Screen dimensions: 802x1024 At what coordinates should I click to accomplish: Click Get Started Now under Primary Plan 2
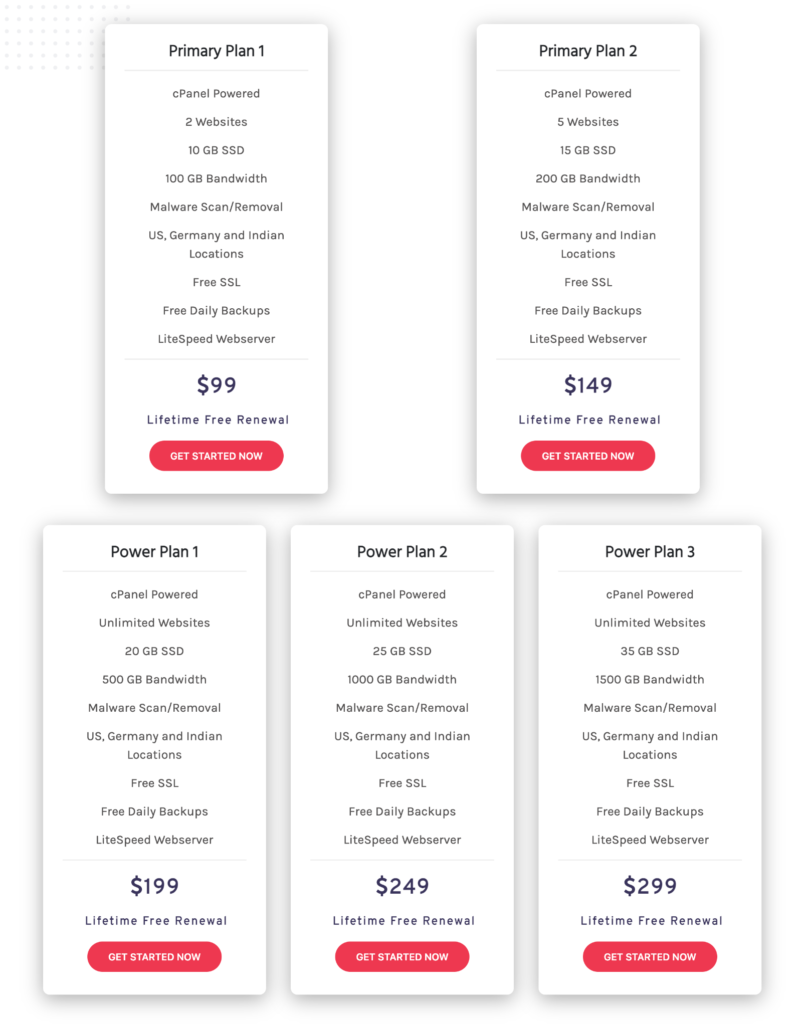pyautogui.click(x=588, y=456)
